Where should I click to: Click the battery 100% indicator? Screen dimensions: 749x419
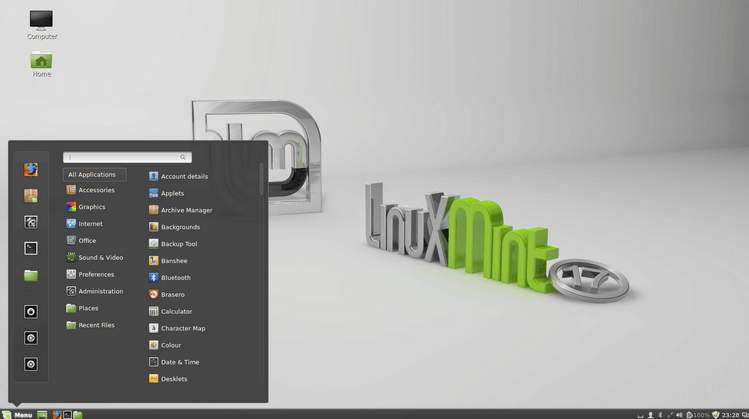point(698,415)
